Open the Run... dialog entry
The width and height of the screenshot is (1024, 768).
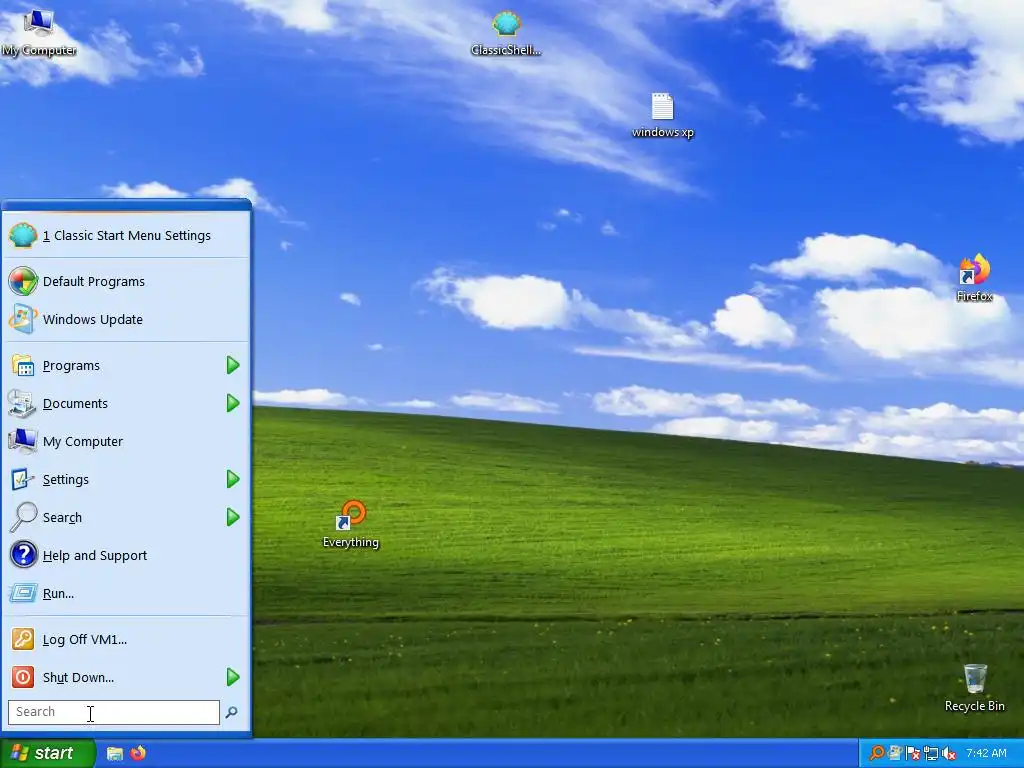pos(126,593)
